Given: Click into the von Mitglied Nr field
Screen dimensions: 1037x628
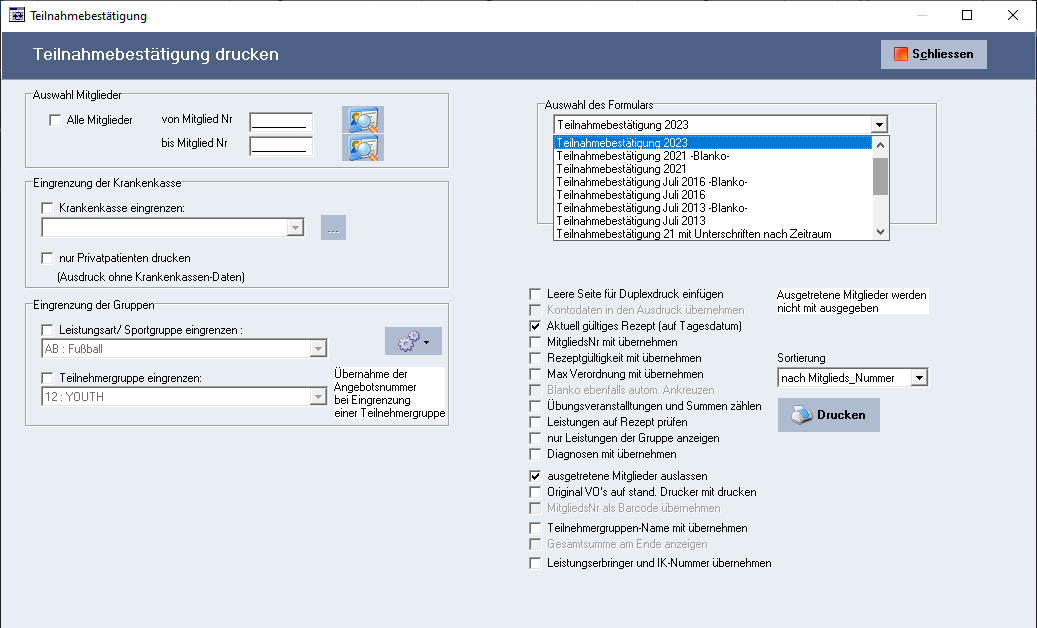Looking at the screenshot, I should (281, 122).
